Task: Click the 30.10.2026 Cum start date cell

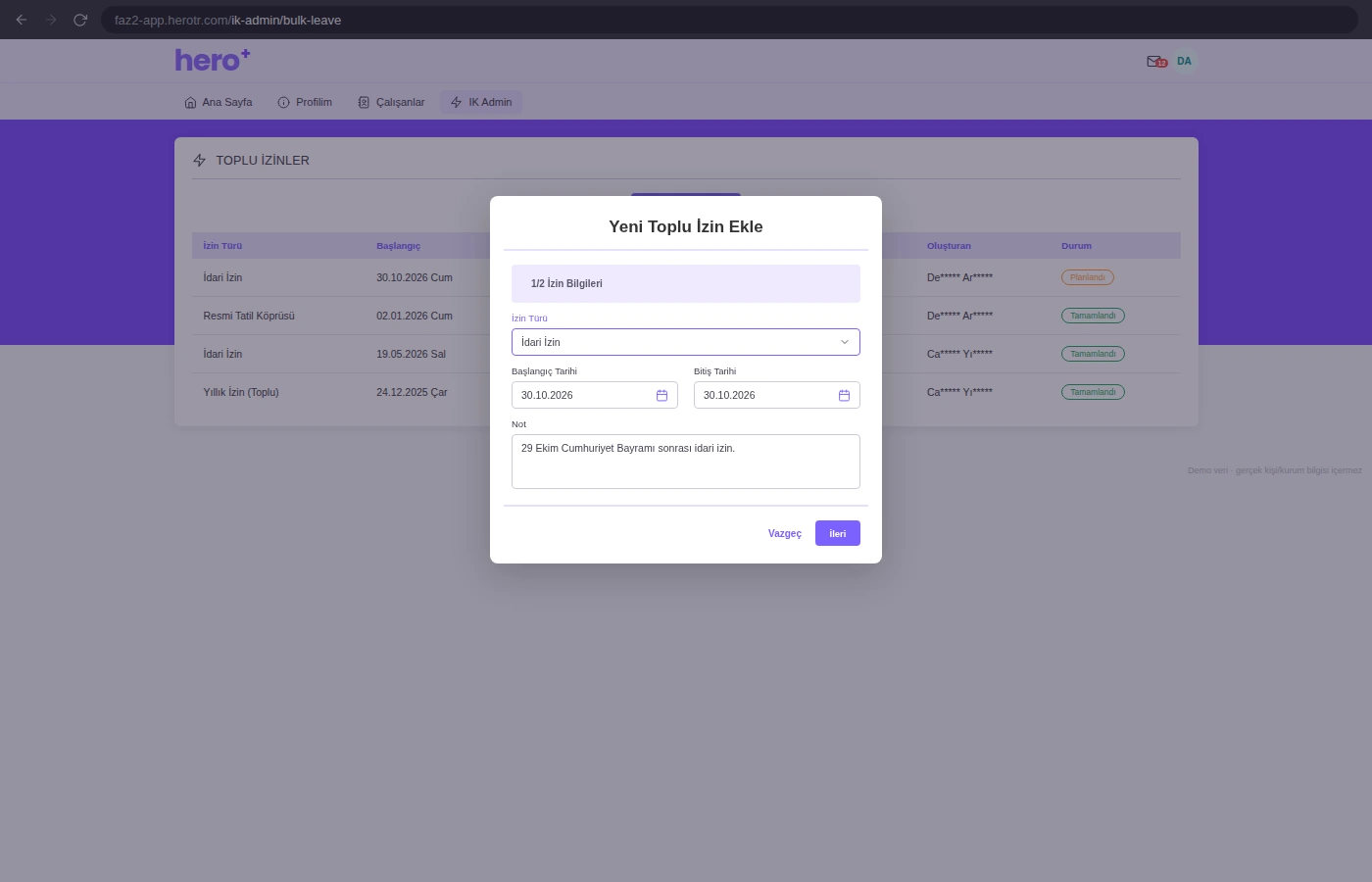Action: (x=415, y=277)
